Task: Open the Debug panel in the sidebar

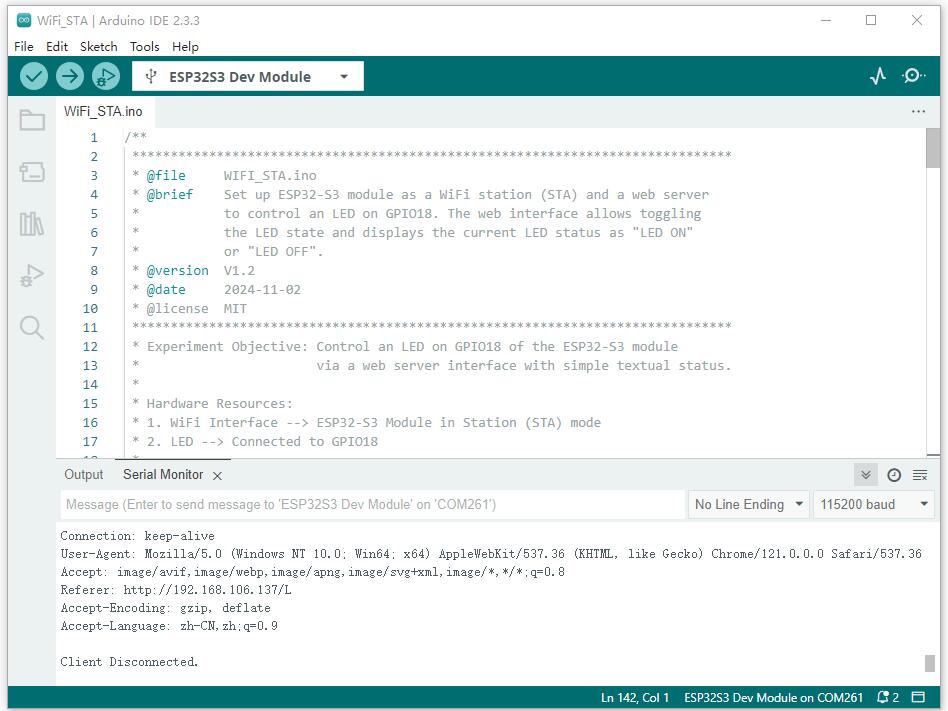Action: click(x=32, y=275)
